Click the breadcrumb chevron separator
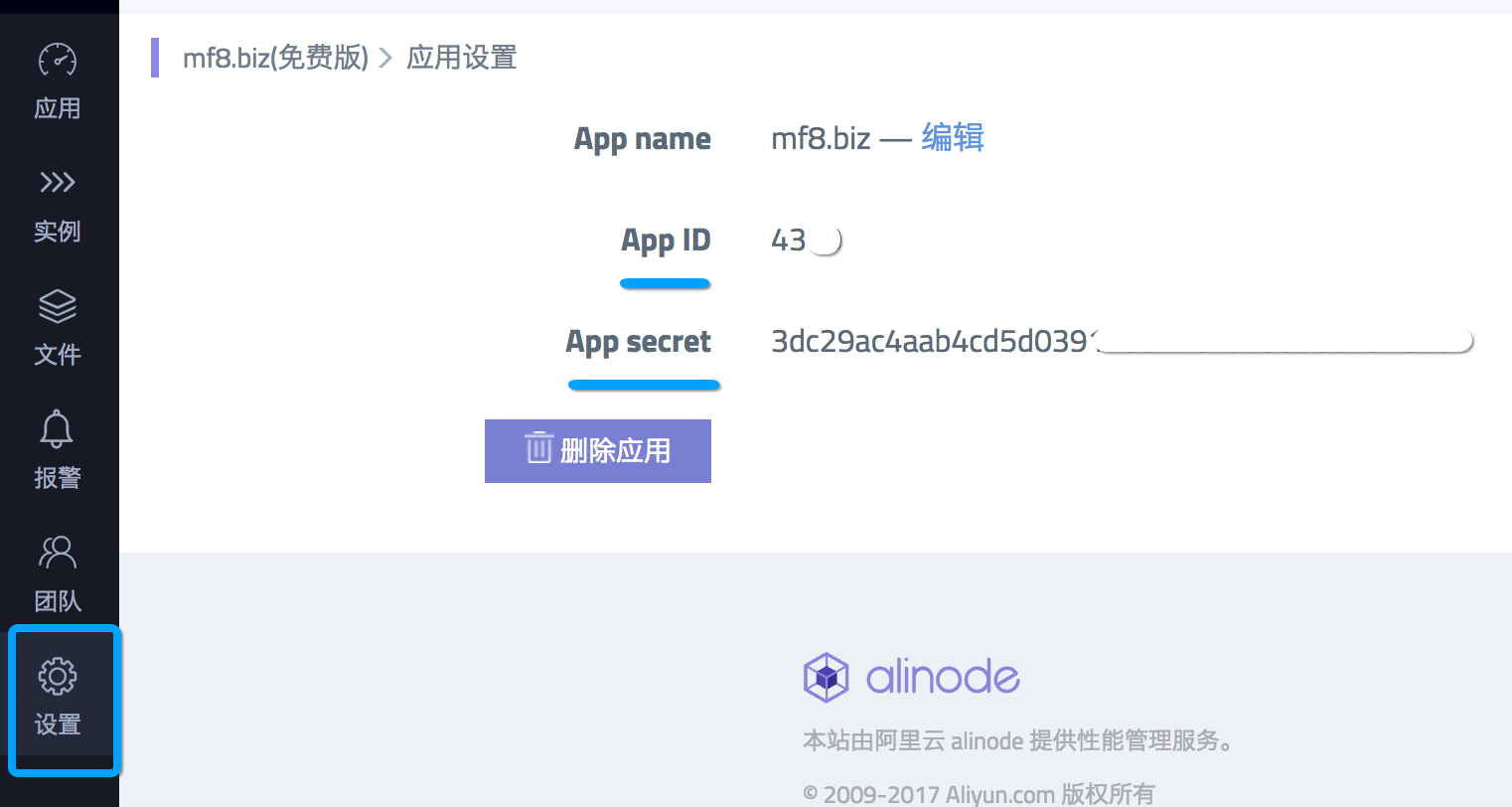The height and width of the screenshot is (807, 1512). coord(386,58)
